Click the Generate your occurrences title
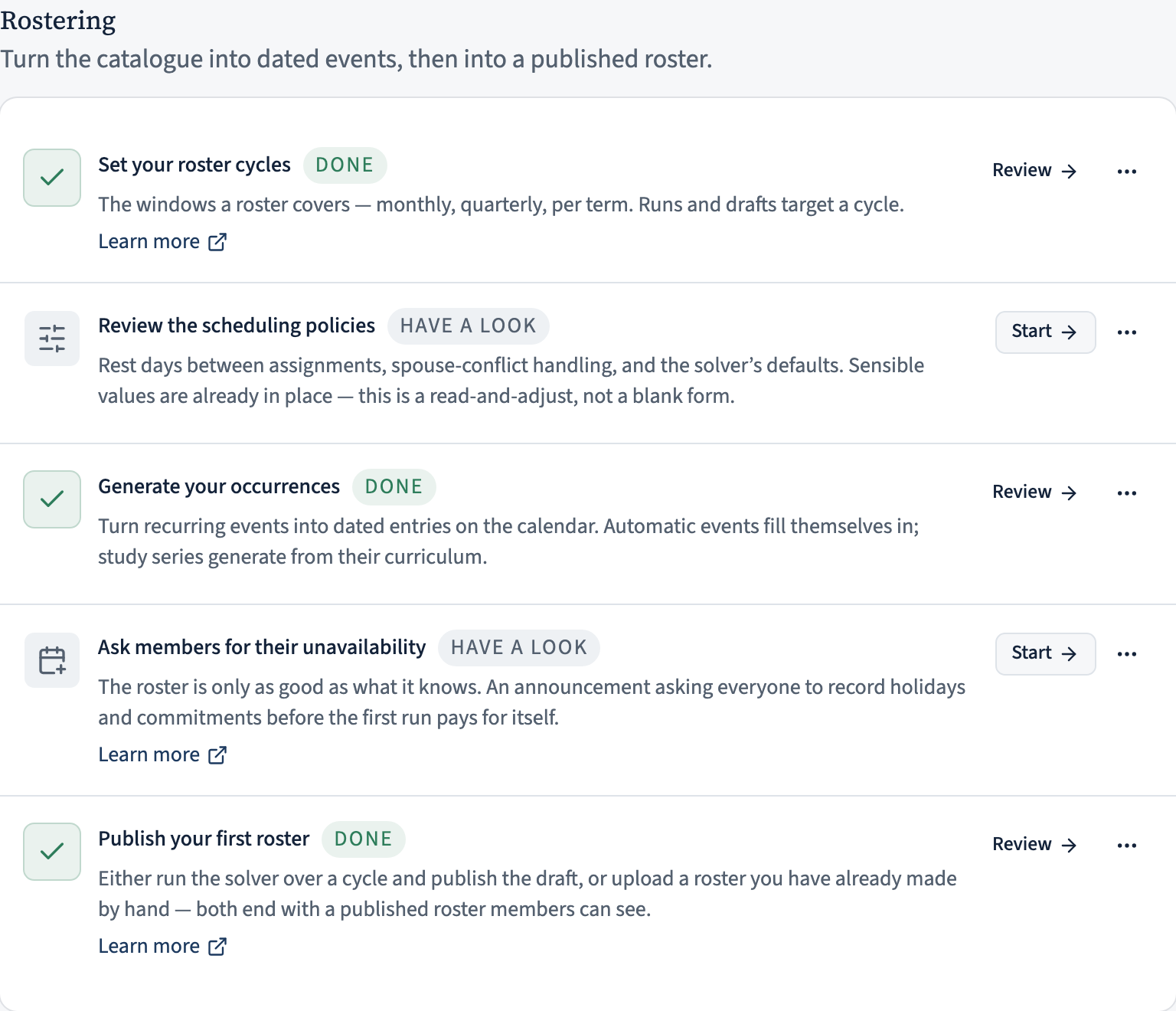The image size is (1176, 1011). pos(219,486)
